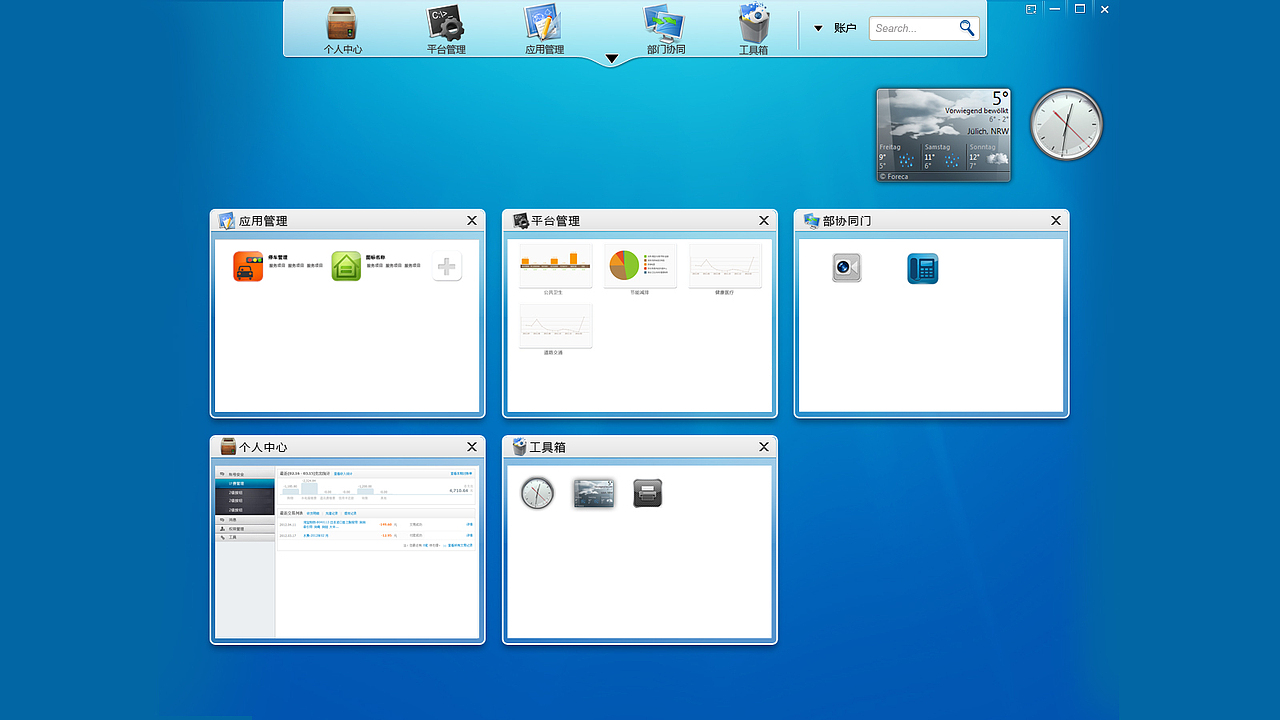Close the 部协同门 panel
The height and width of the screenshot is (720, 1280).
1056,221
